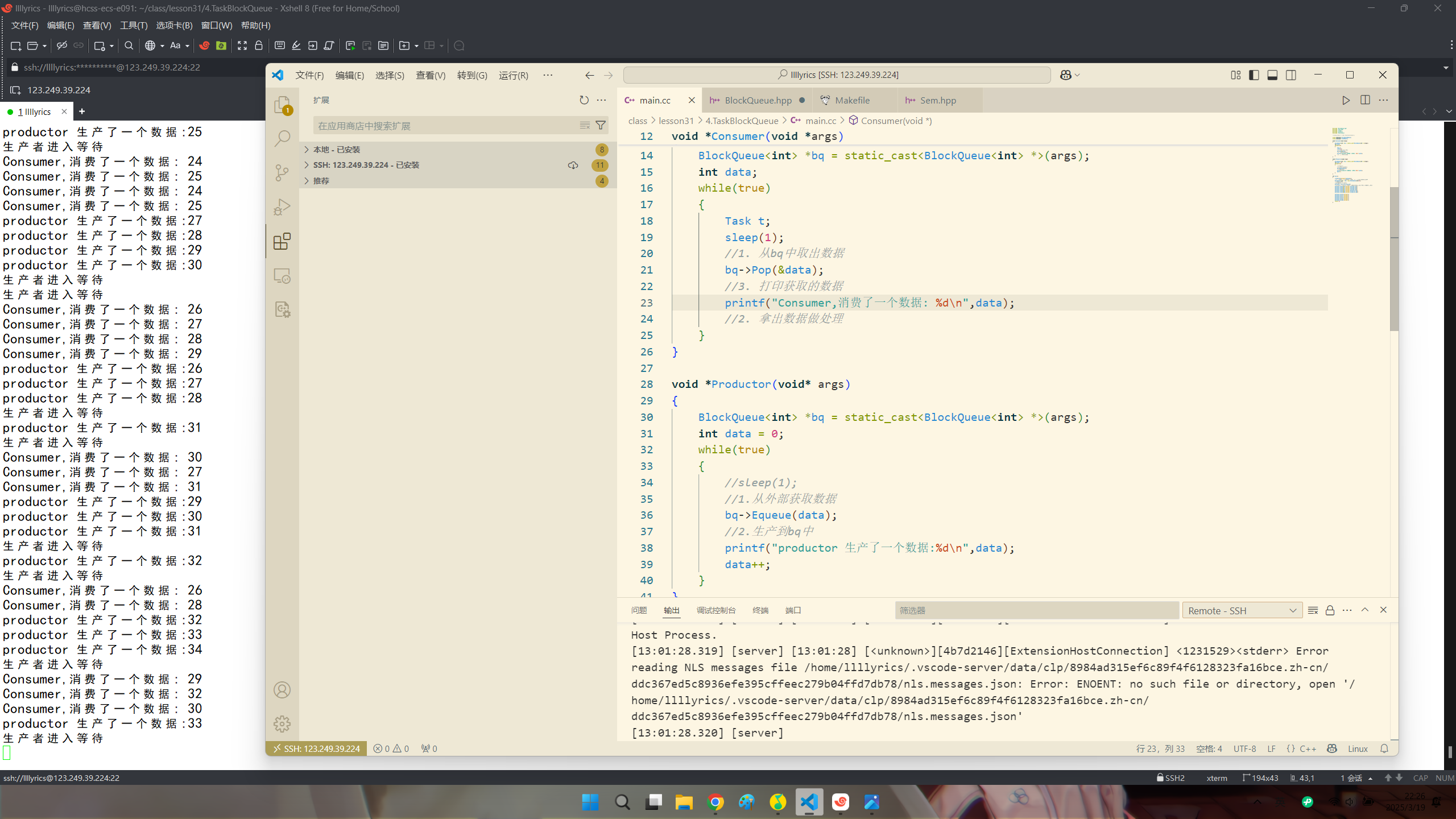The width and height of the screenshot is (1456, 819).
Task: Open the Run and Debug view icon
Action: pos(282,207)
